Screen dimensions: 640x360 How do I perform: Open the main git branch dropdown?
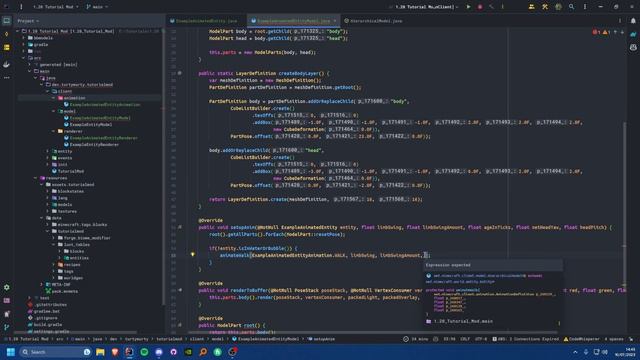pos(97,7)
